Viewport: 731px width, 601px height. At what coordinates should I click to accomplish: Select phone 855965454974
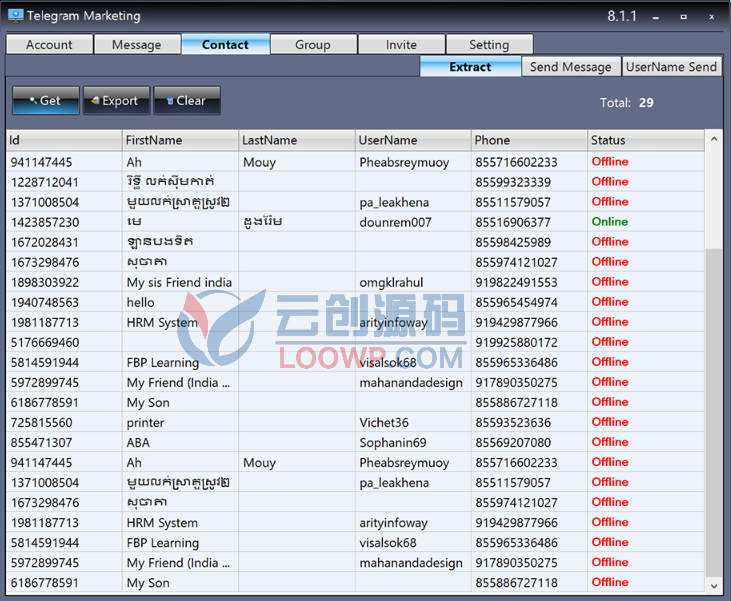point(516,303)
